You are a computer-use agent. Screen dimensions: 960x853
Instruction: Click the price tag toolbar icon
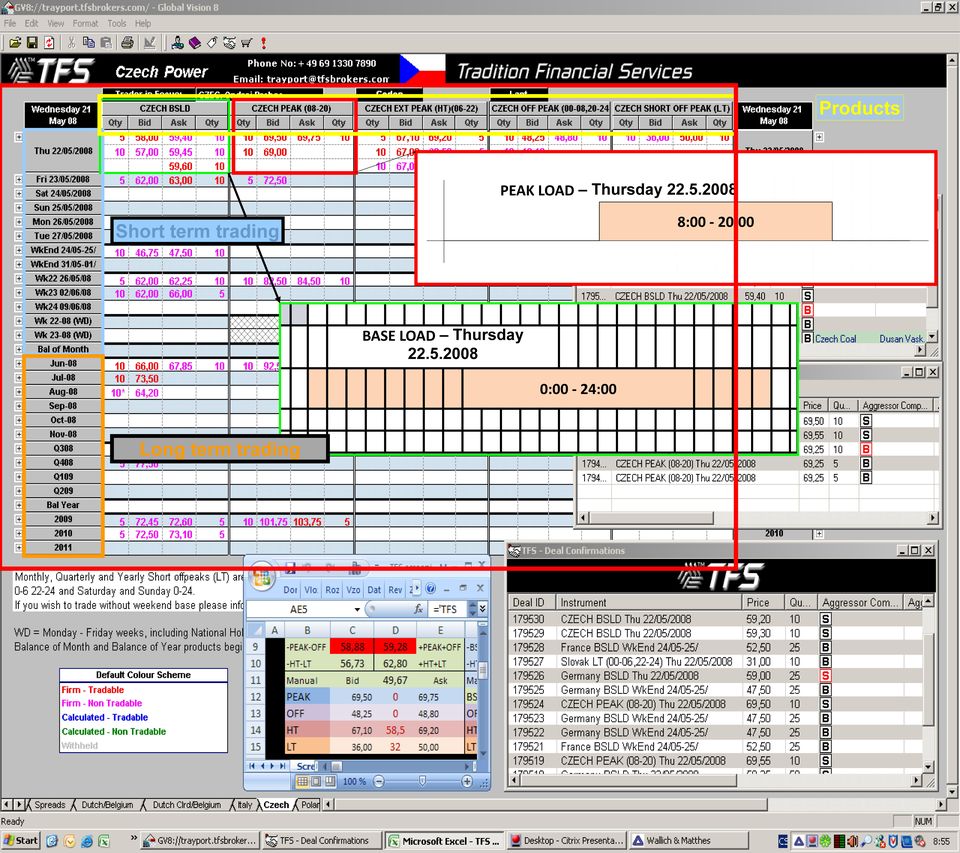coord(212,43)
